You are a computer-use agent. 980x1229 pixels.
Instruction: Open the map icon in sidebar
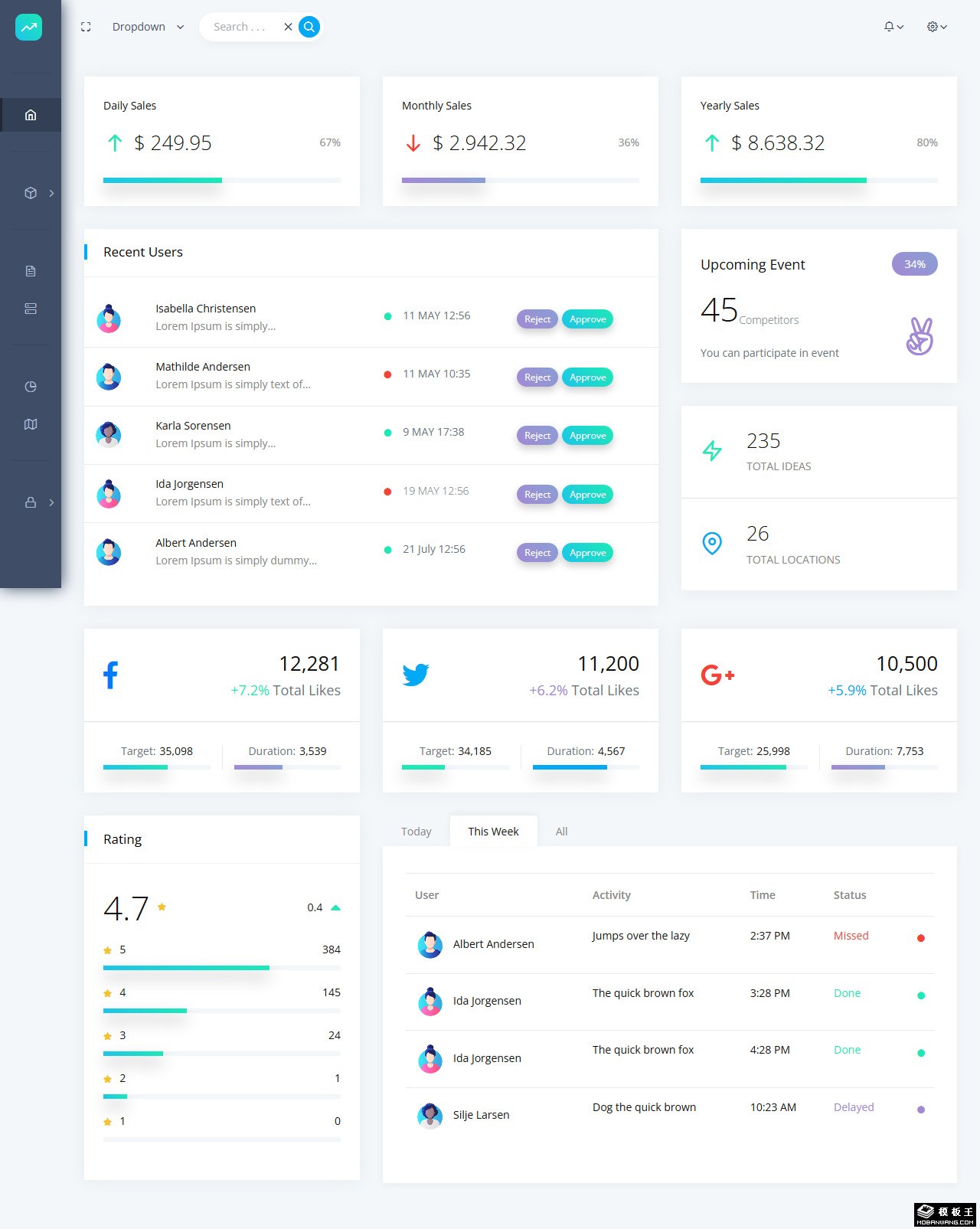coord(31,424)
